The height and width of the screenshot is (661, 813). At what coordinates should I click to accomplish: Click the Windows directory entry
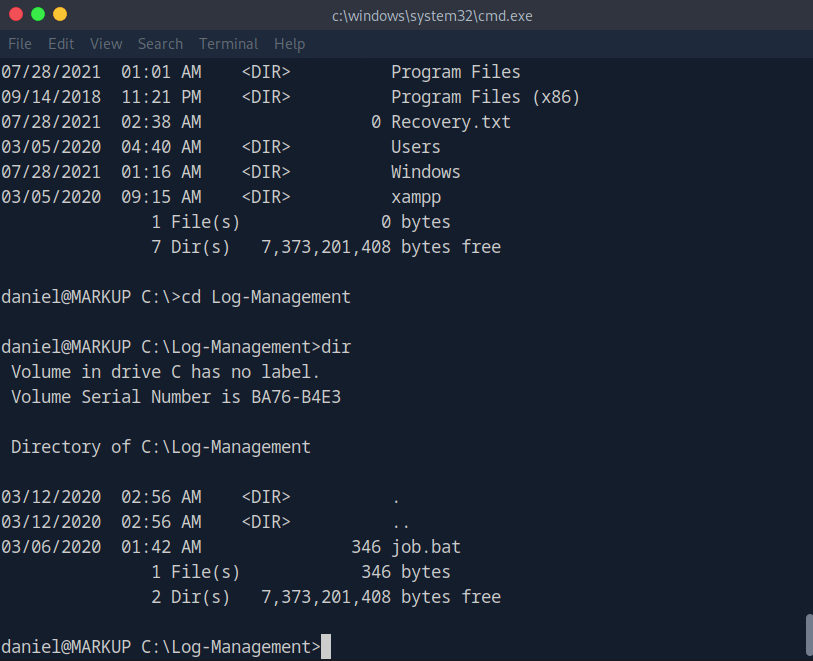(426, 172)
